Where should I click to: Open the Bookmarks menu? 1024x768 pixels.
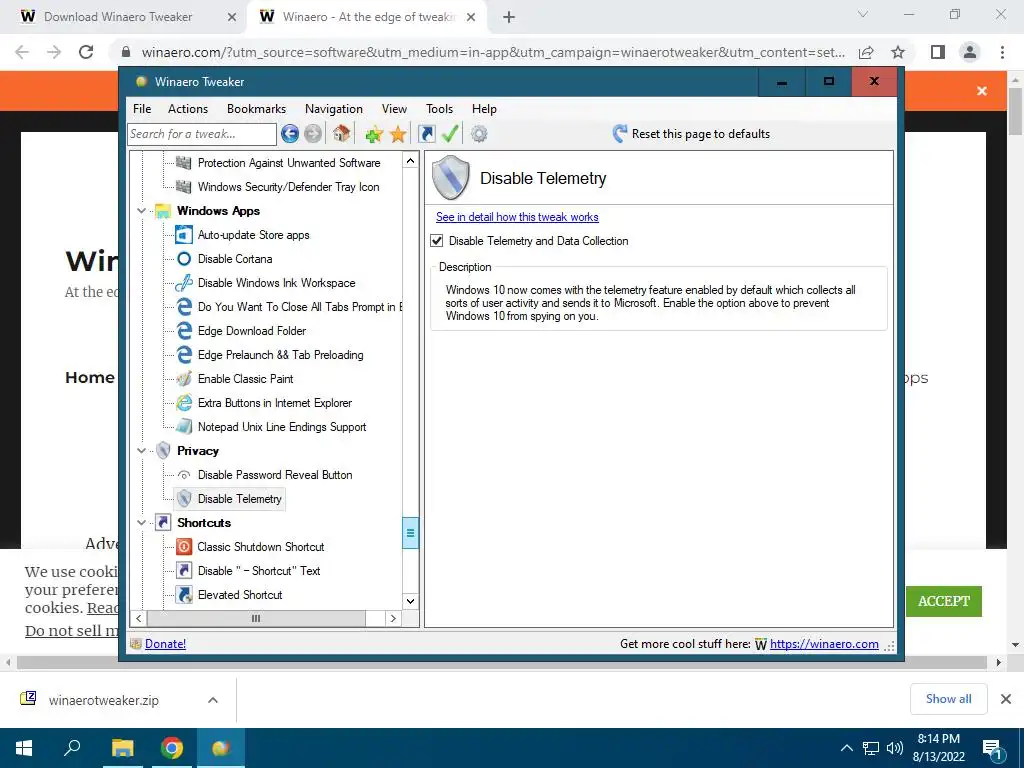click(x=257, y=109)
